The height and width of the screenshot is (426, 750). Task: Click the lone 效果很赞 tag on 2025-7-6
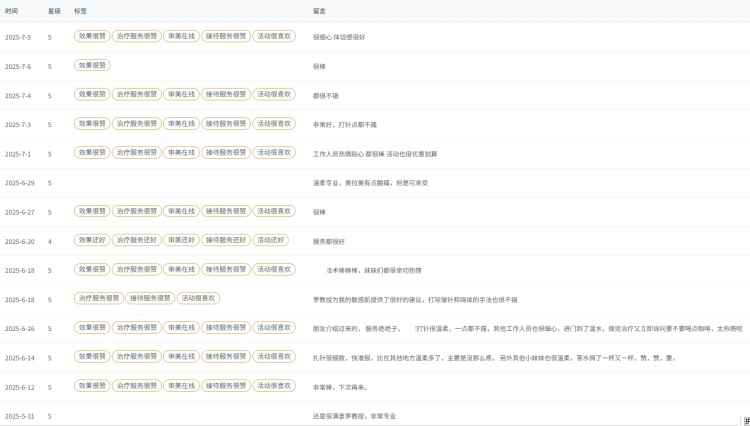coord(92,65)
